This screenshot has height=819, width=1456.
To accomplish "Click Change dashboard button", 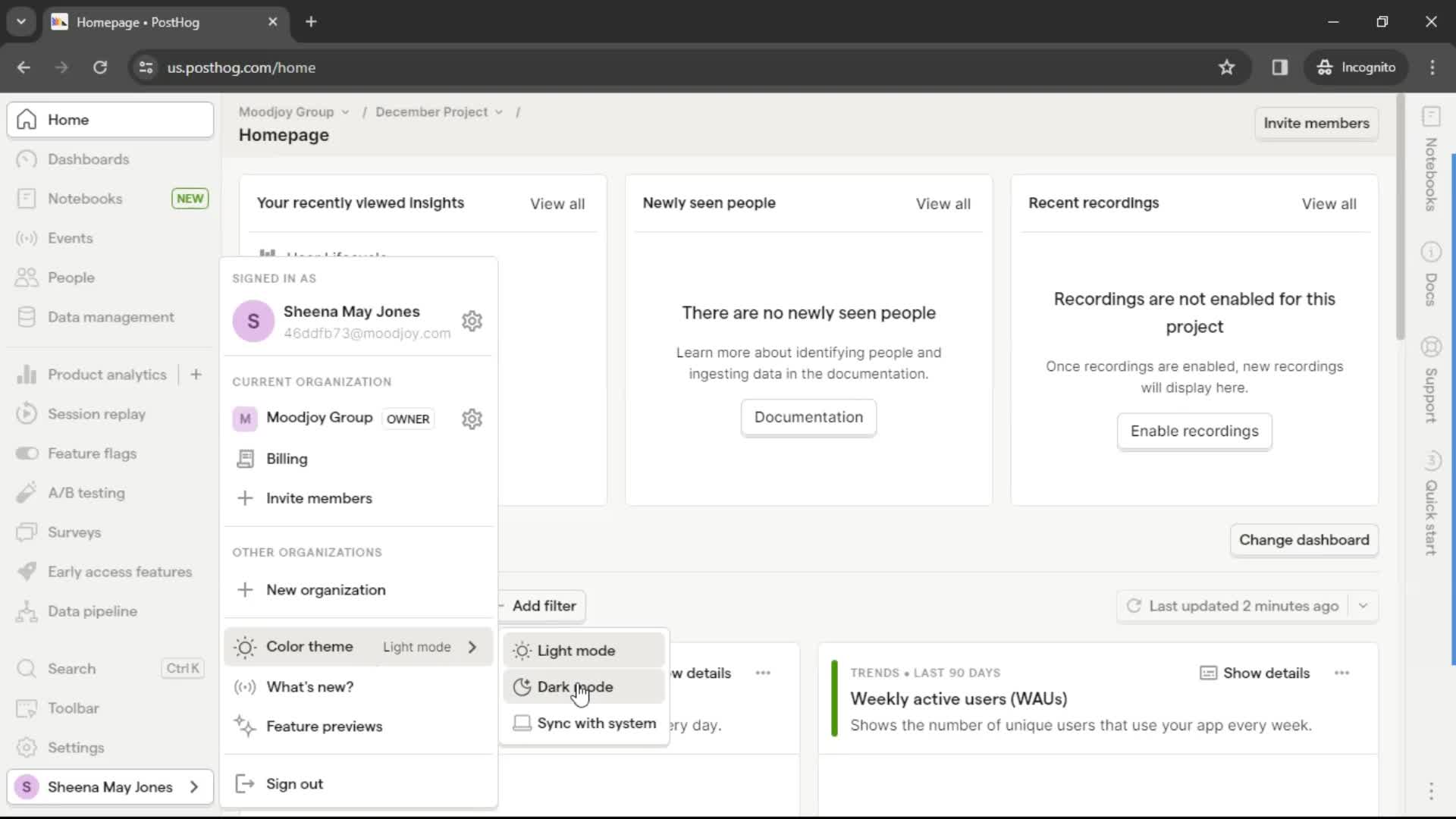I will [x=1304, y=540].
